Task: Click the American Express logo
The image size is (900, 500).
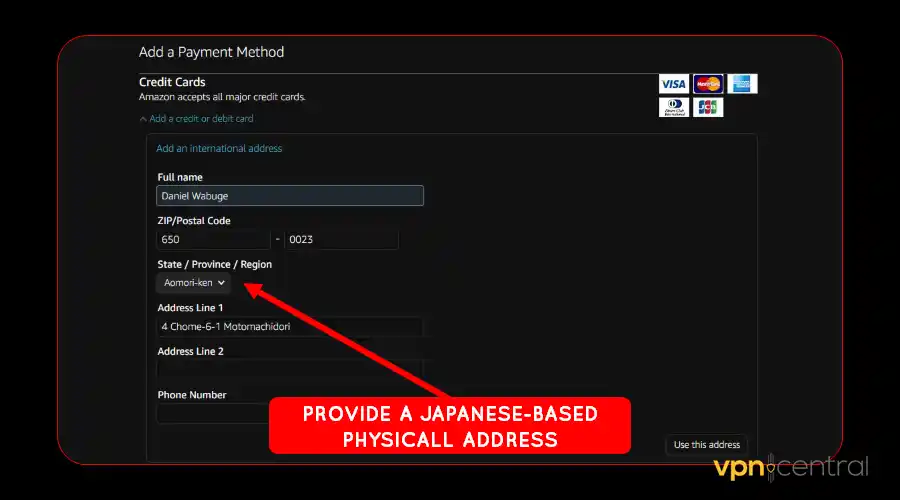Action: point(742,84)
